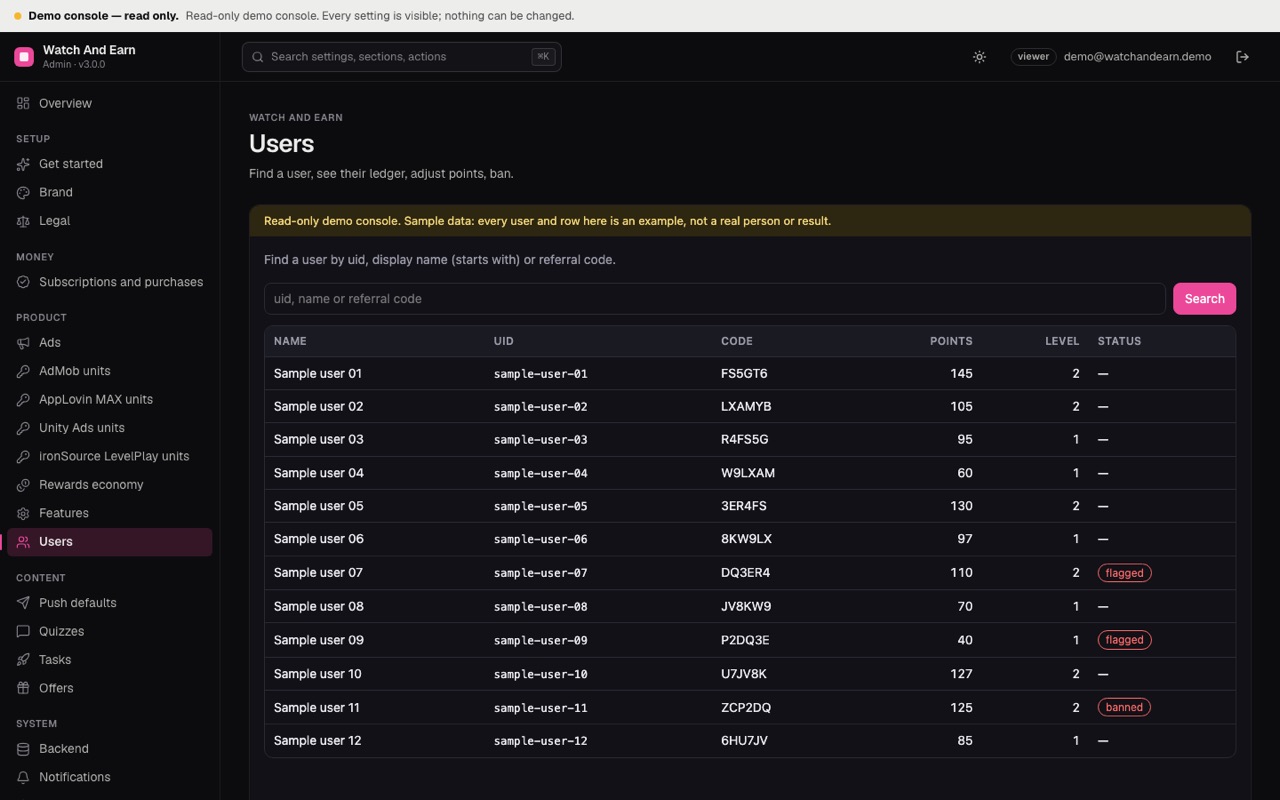
Task: Click the Quizzes chat bubble icon
Action: (x=23, y=631)
